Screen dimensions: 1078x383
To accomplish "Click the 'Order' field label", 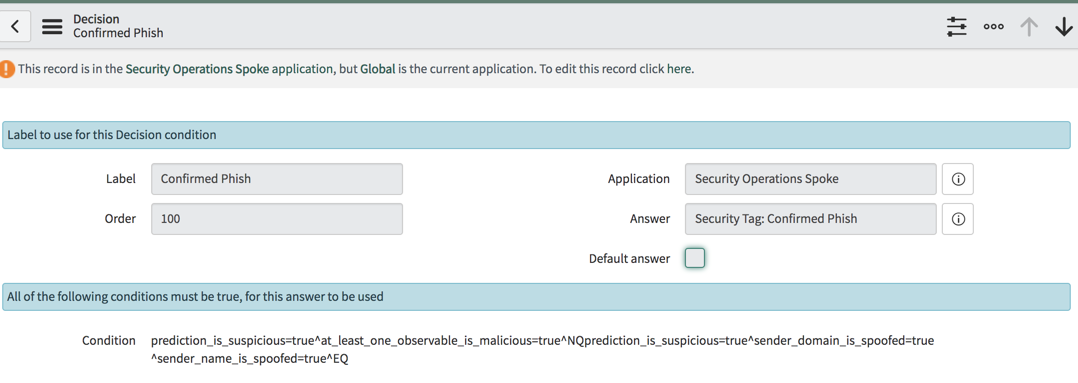I will click(x=119, y=219).
